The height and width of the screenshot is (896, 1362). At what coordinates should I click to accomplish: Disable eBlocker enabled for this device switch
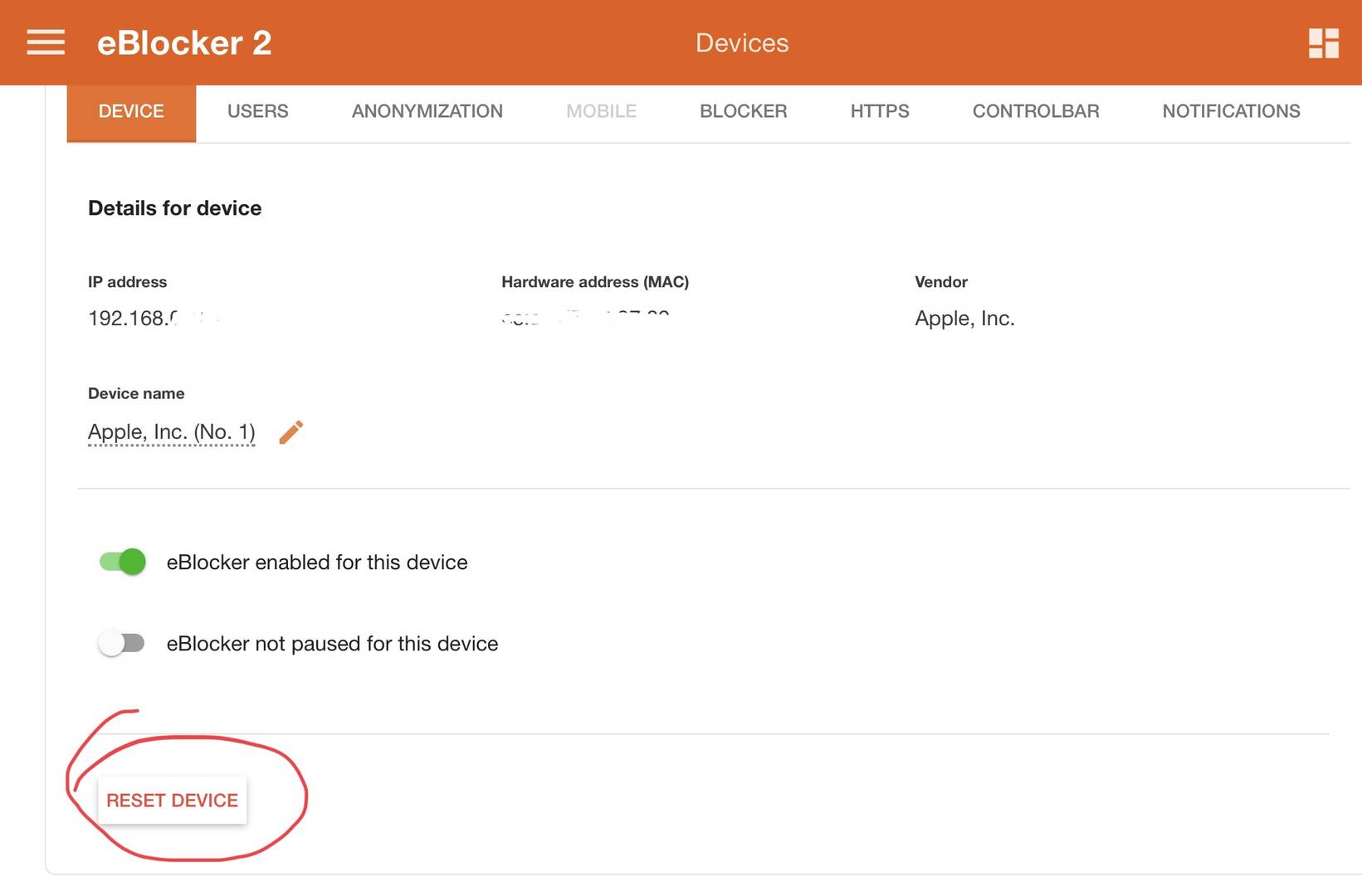pos(122,562)
